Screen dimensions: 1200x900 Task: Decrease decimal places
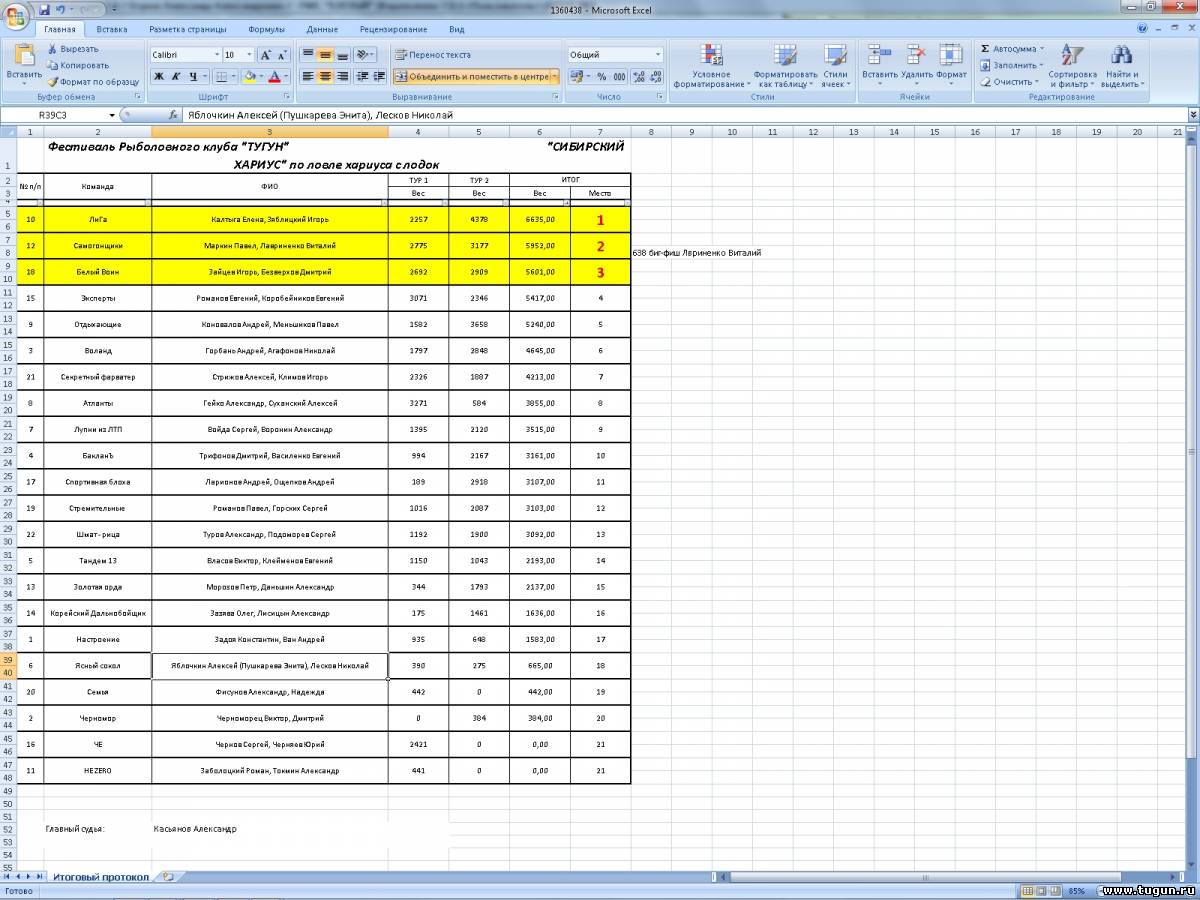pos(655,76)
